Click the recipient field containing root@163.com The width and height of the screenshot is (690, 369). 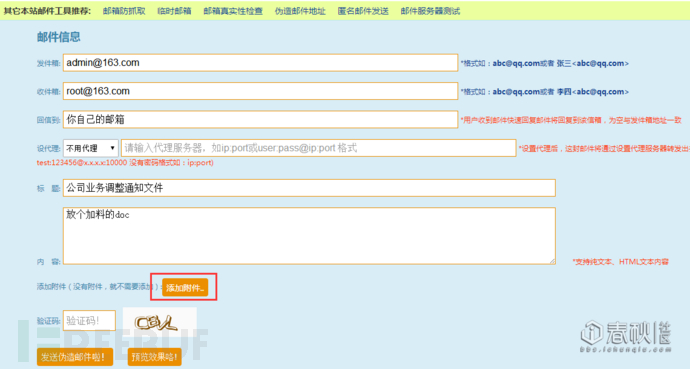pos(261,91)
